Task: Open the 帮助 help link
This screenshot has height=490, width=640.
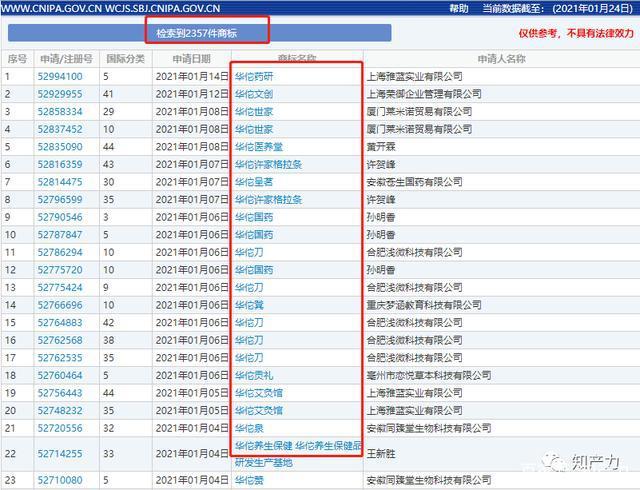Action: click(x=459, y=9)
